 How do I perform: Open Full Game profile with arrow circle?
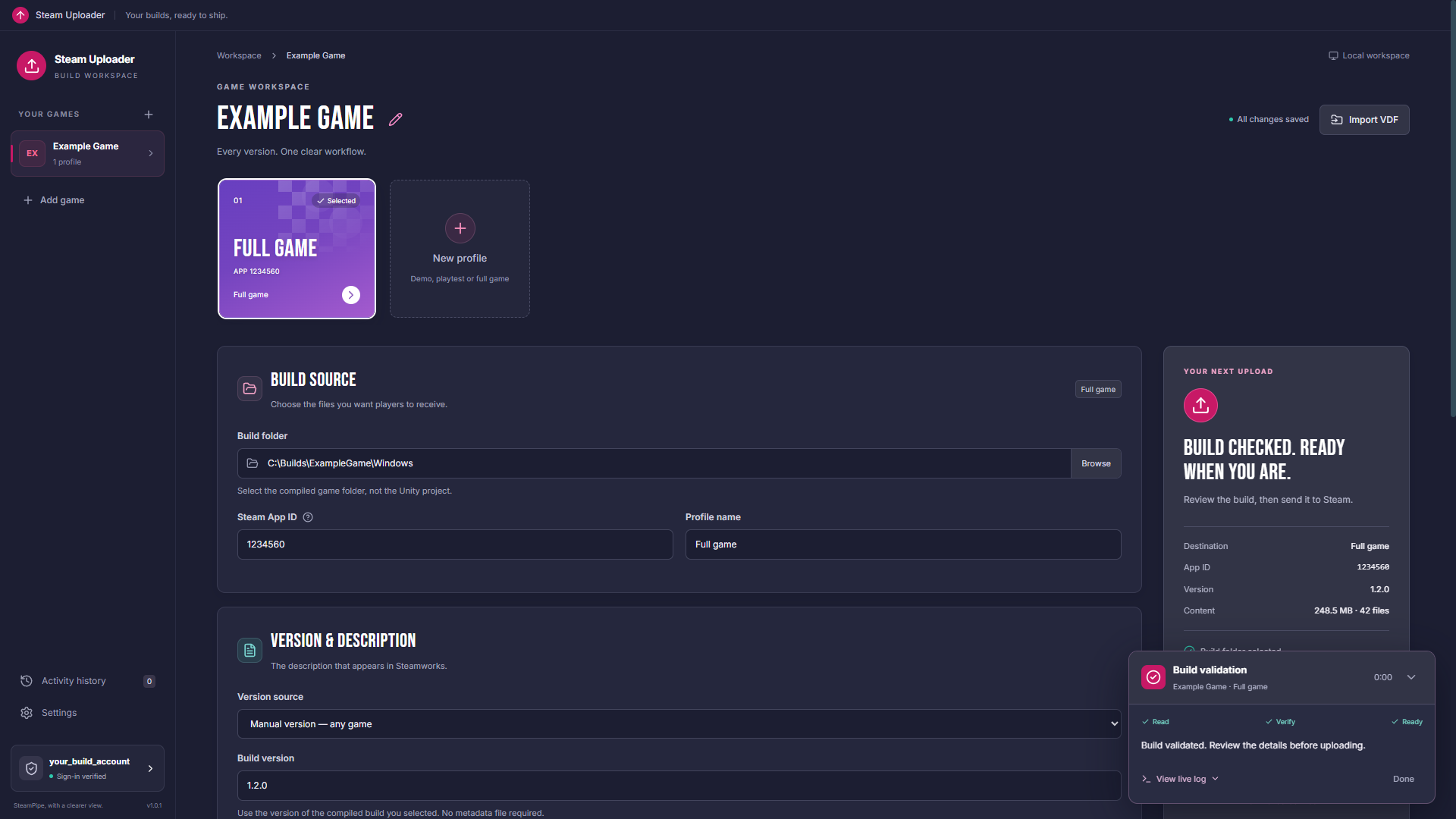(x=350, y=295)
